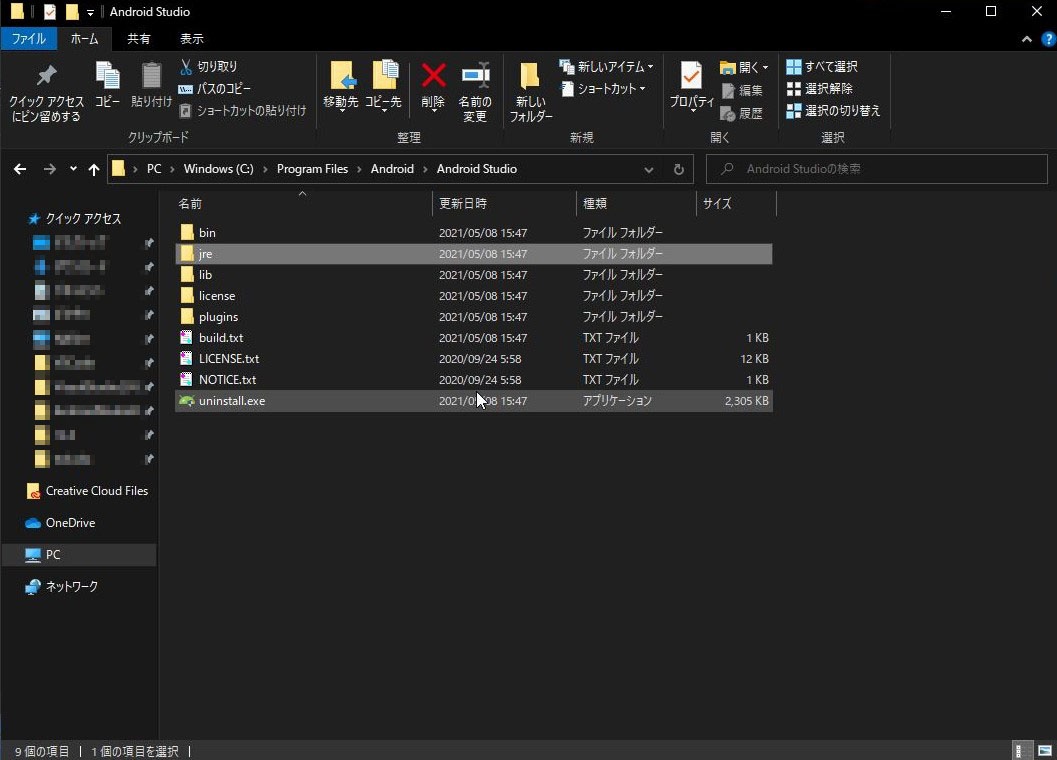Select the plugins folder
Viewport: 1057px width, 760px height.
[x=473, y=316]
